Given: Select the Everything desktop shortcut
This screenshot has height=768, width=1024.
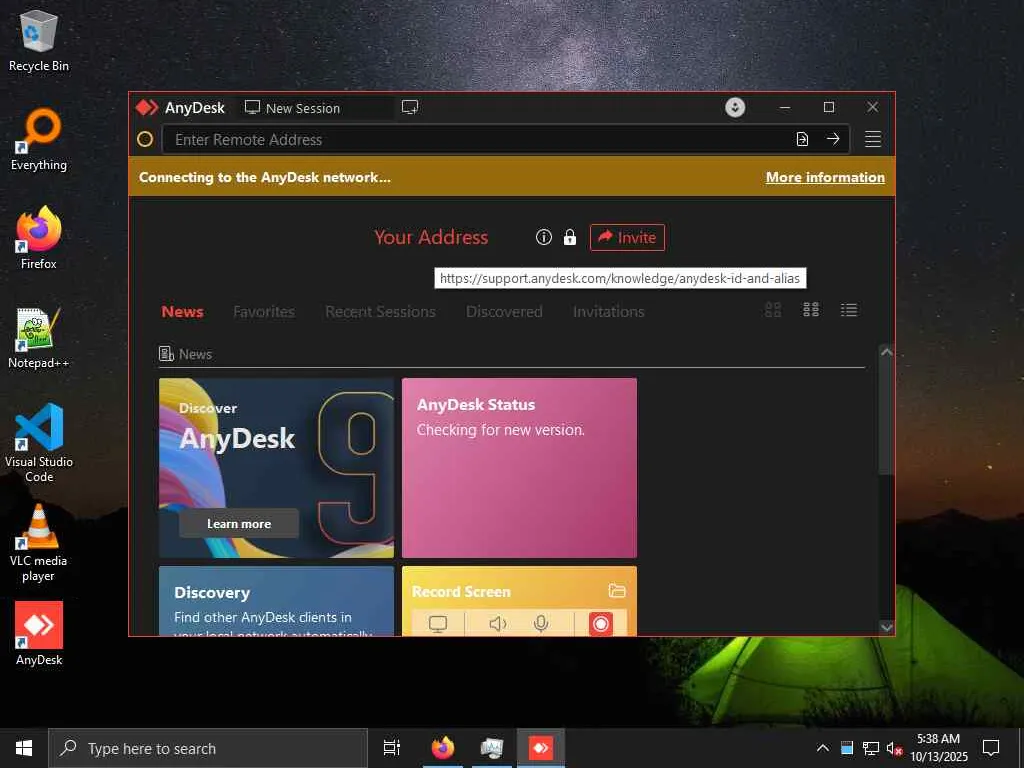Looking at the screenshot, I should tap(39, 140).
